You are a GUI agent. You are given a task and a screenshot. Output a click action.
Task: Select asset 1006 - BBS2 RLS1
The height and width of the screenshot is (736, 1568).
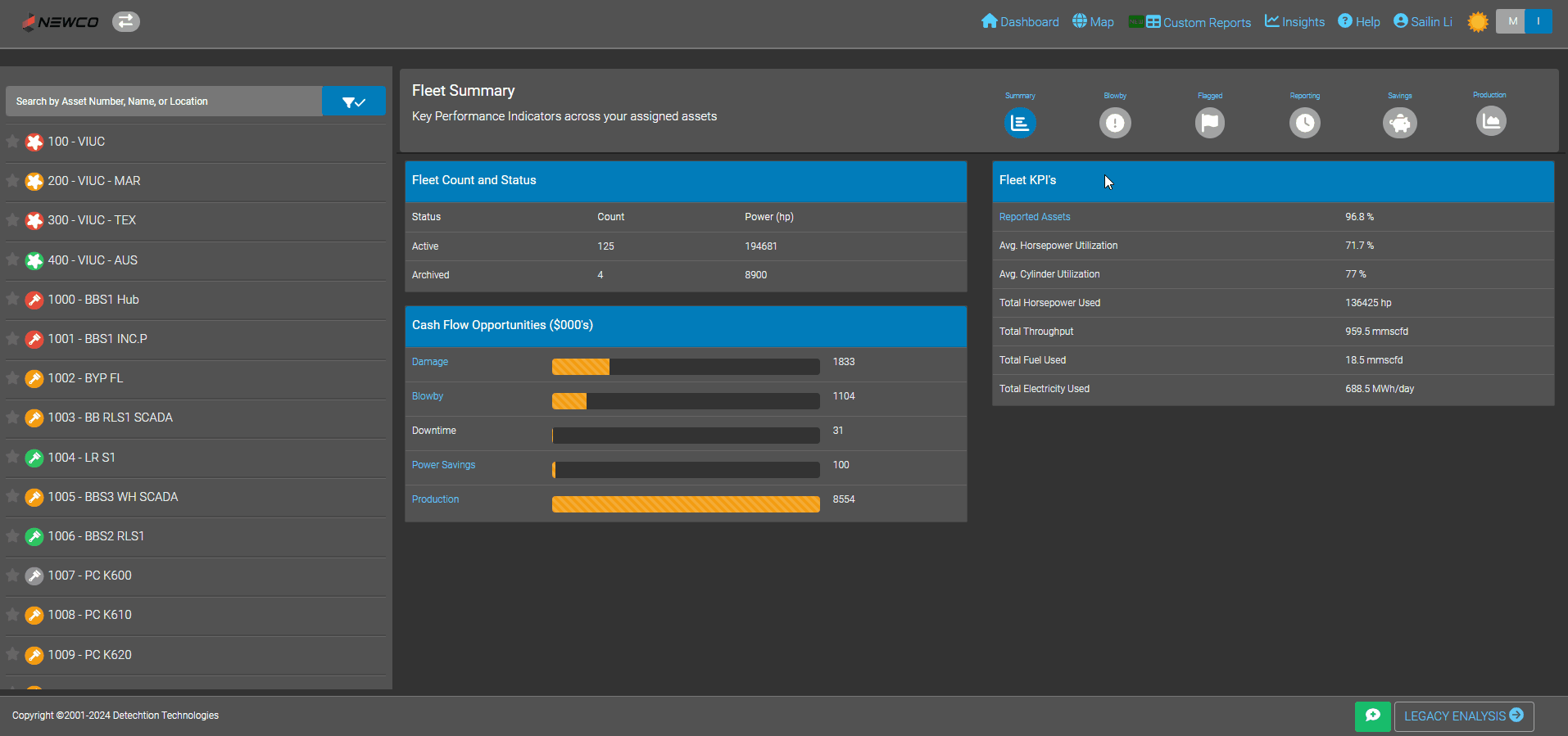pyautogui.click(x=96, y=536)
